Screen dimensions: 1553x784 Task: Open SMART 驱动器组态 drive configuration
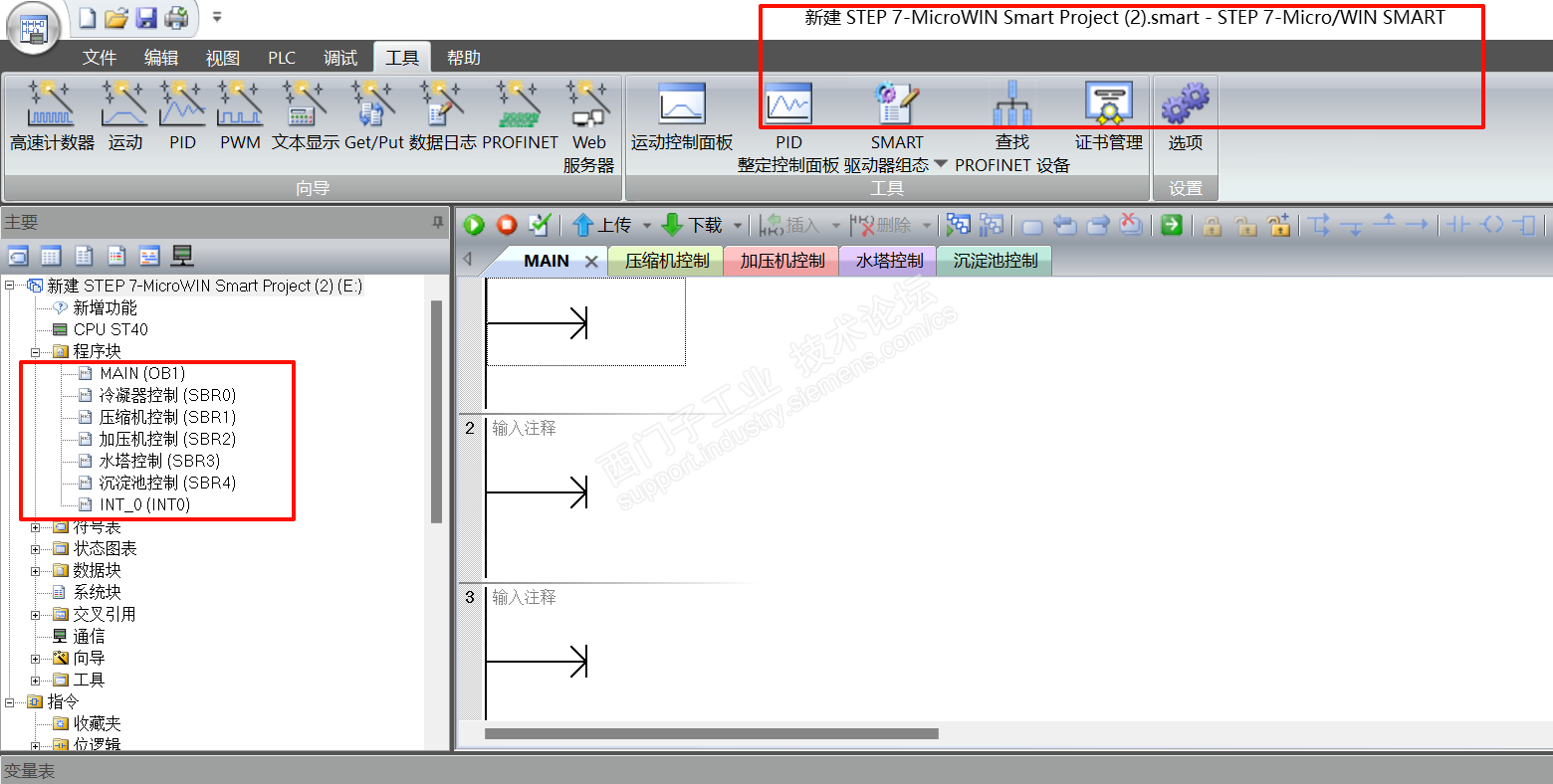click(896, 127)
